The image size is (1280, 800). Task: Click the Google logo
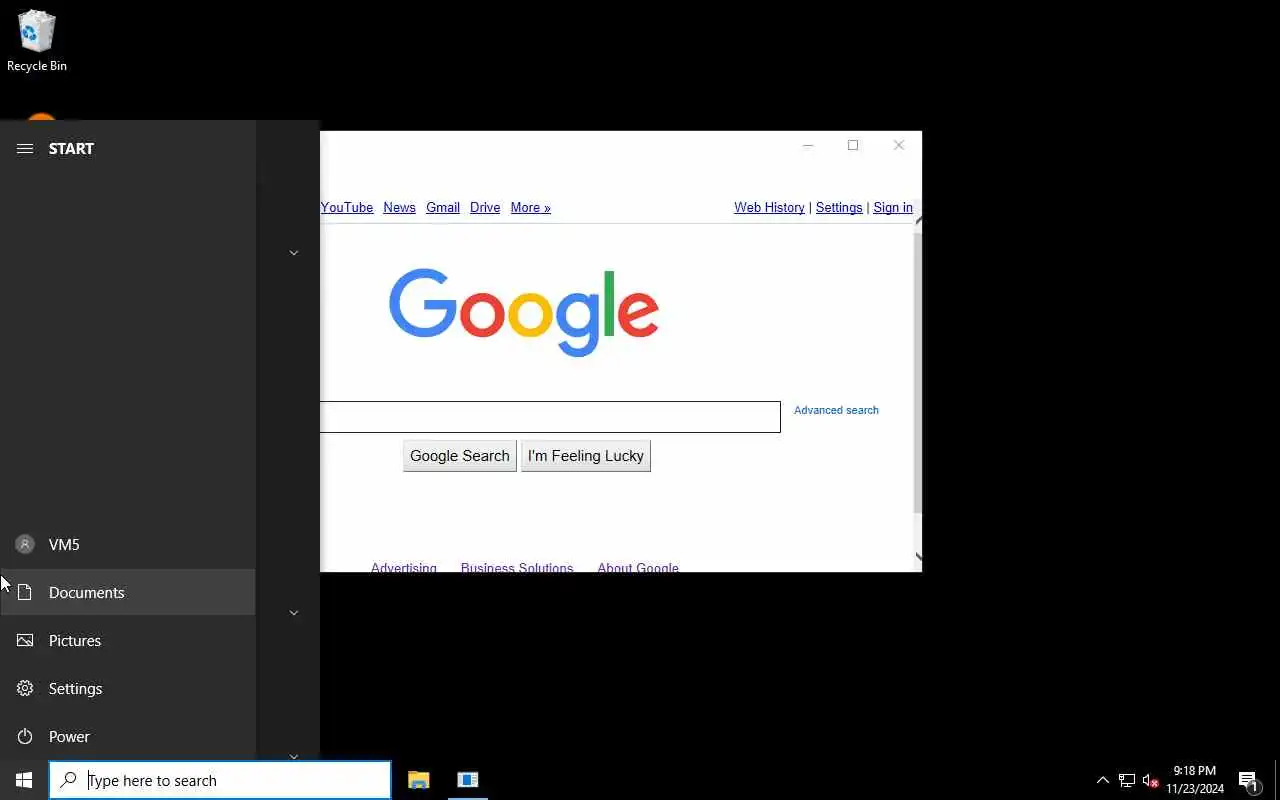524,312
